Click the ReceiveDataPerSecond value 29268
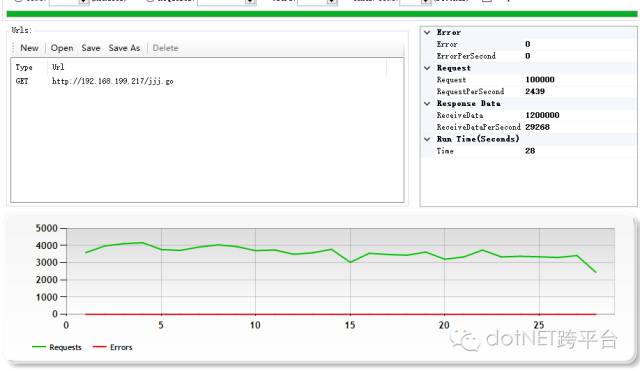This screenshot has height=371, width=640. point(537,127)
